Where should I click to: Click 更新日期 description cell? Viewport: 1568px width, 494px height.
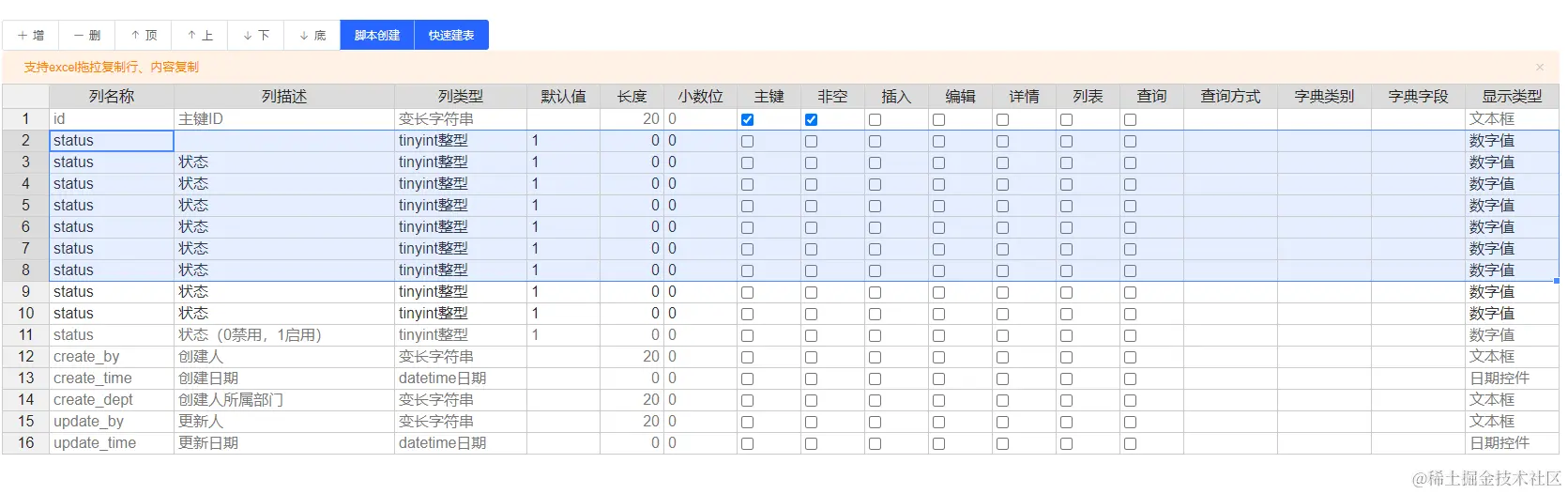point(284,443)
